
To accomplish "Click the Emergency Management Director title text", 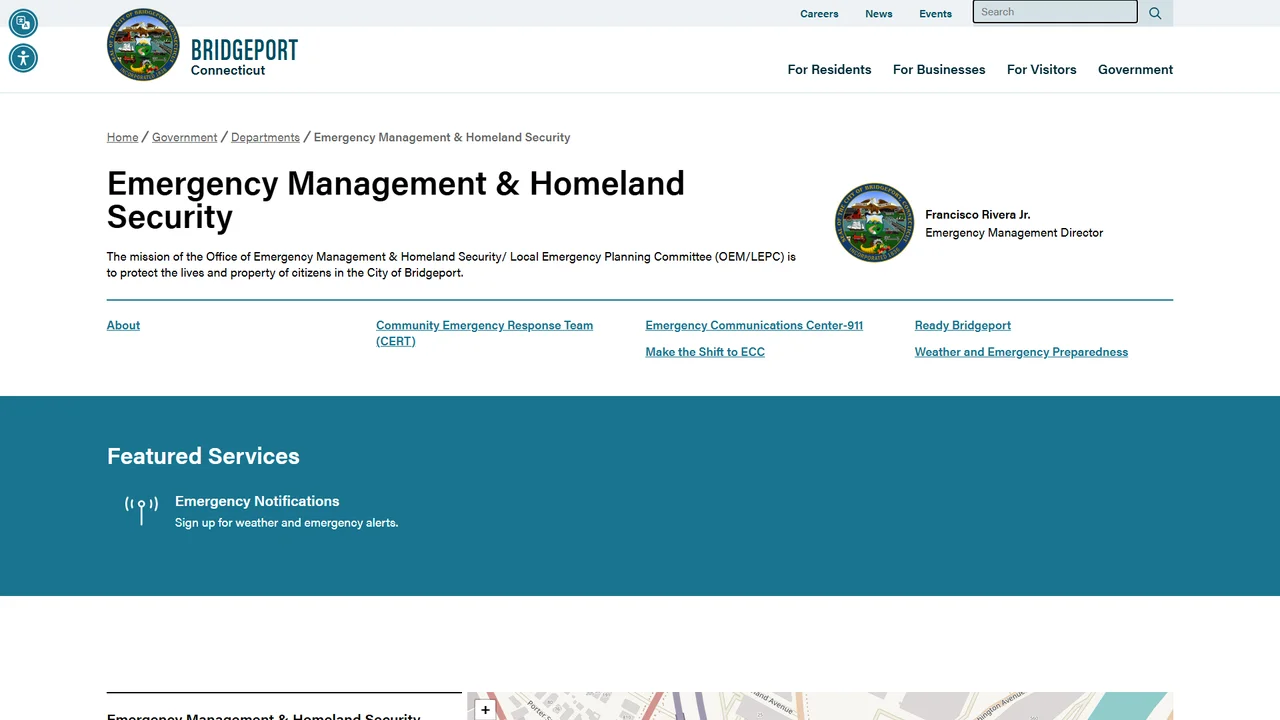I will 1014,232.
